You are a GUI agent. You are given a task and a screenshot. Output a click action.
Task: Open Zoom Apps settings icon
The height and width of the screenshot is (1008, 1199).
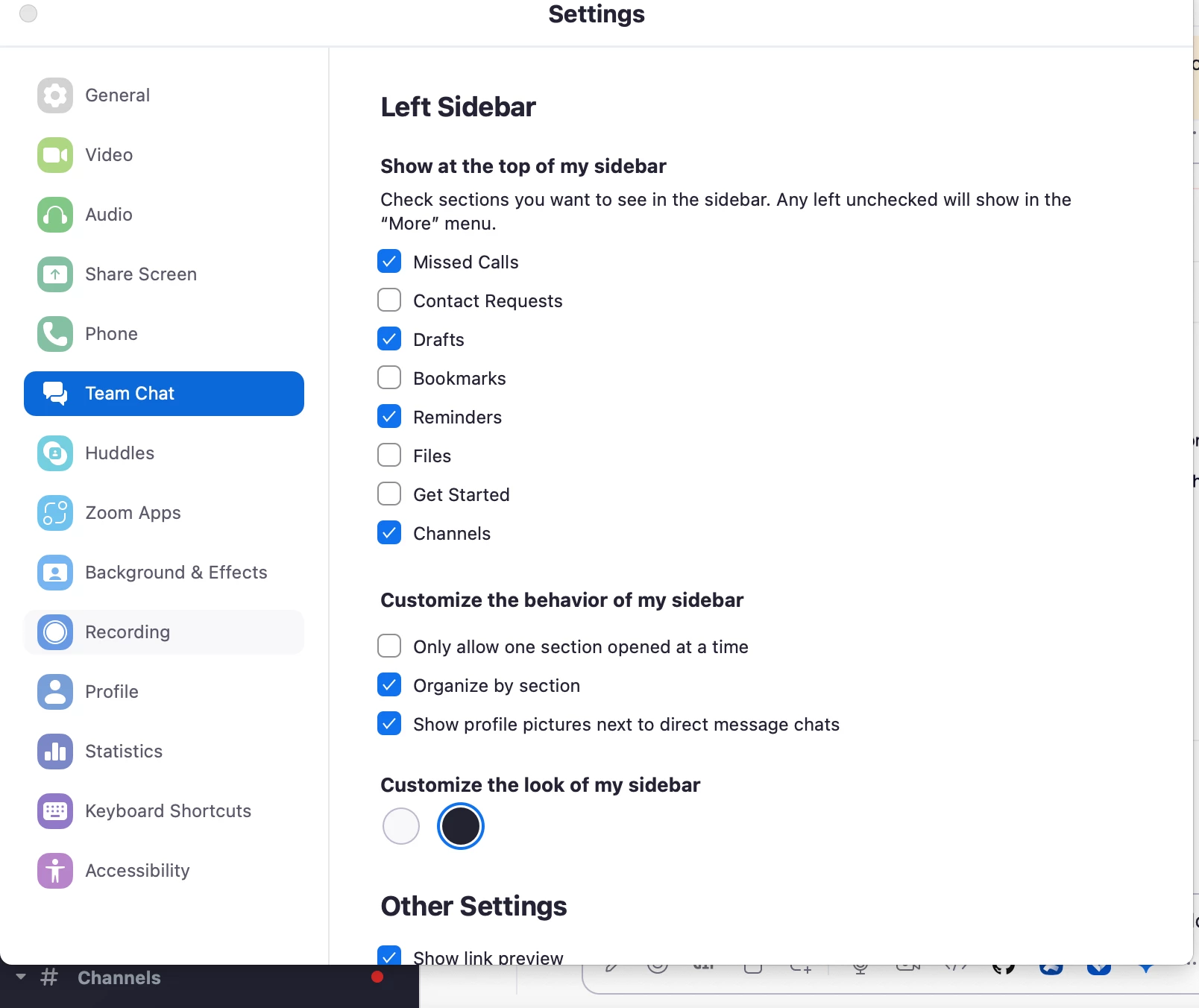click(x=55, y=513)
